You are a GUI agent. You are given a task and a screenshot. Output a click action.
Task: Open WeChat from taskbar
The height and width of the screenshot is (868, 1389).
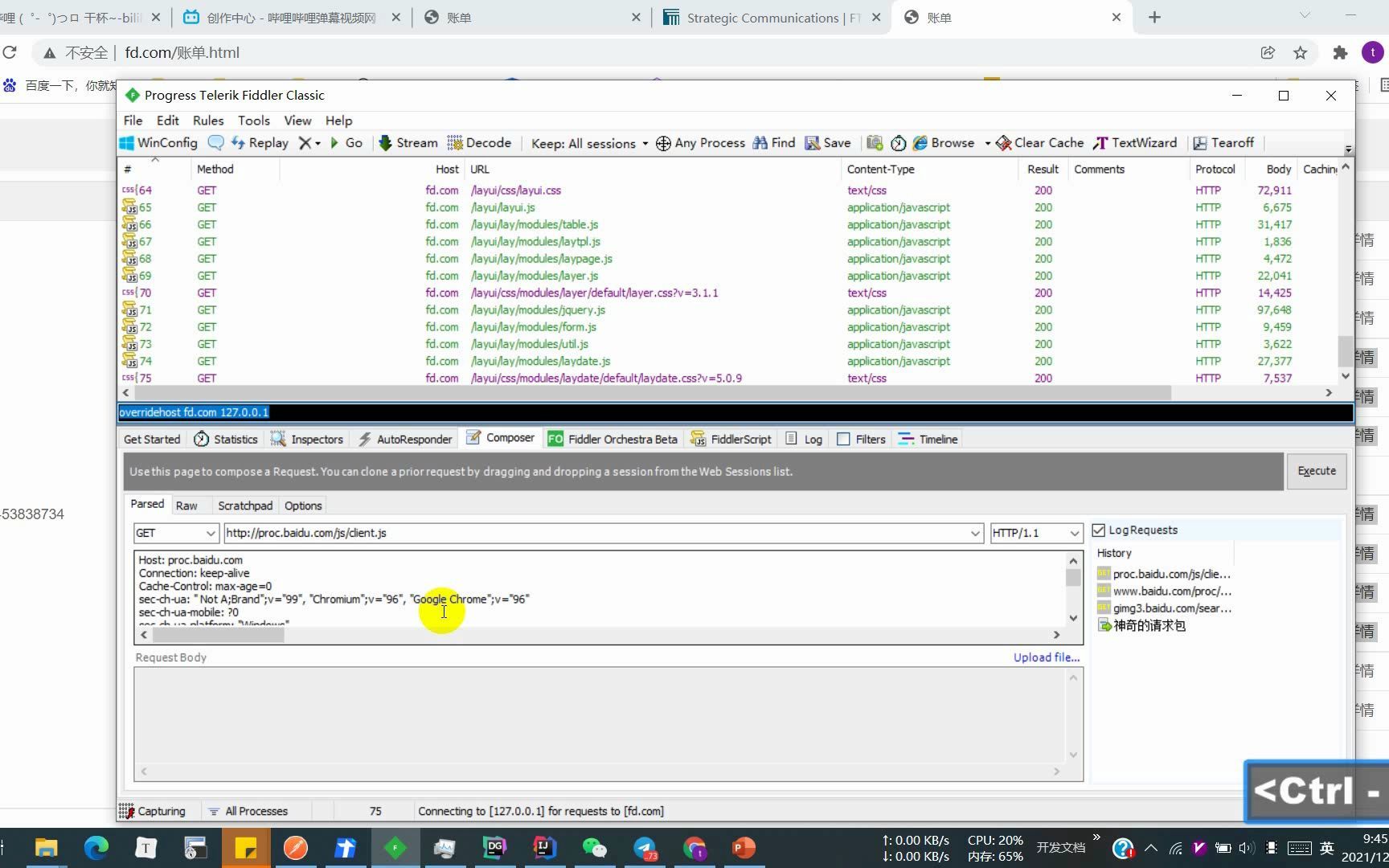[594, 848]
